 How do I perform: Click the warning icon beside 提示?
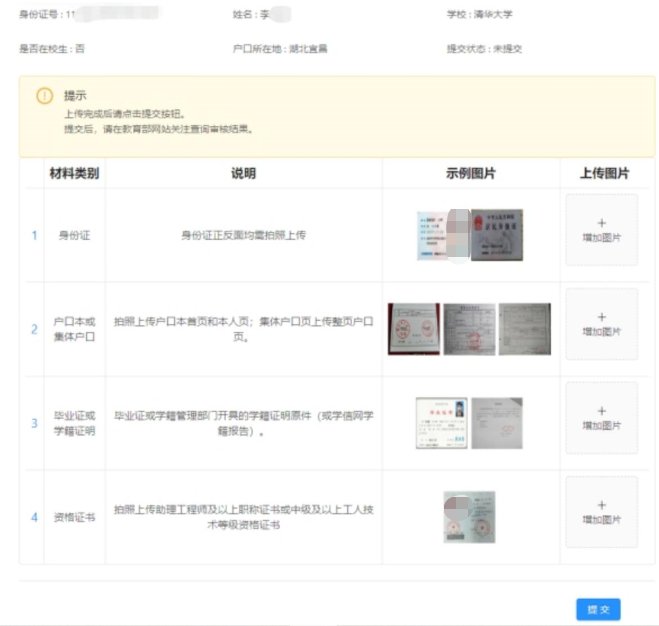pyautogui.click(x=44, y=96)
